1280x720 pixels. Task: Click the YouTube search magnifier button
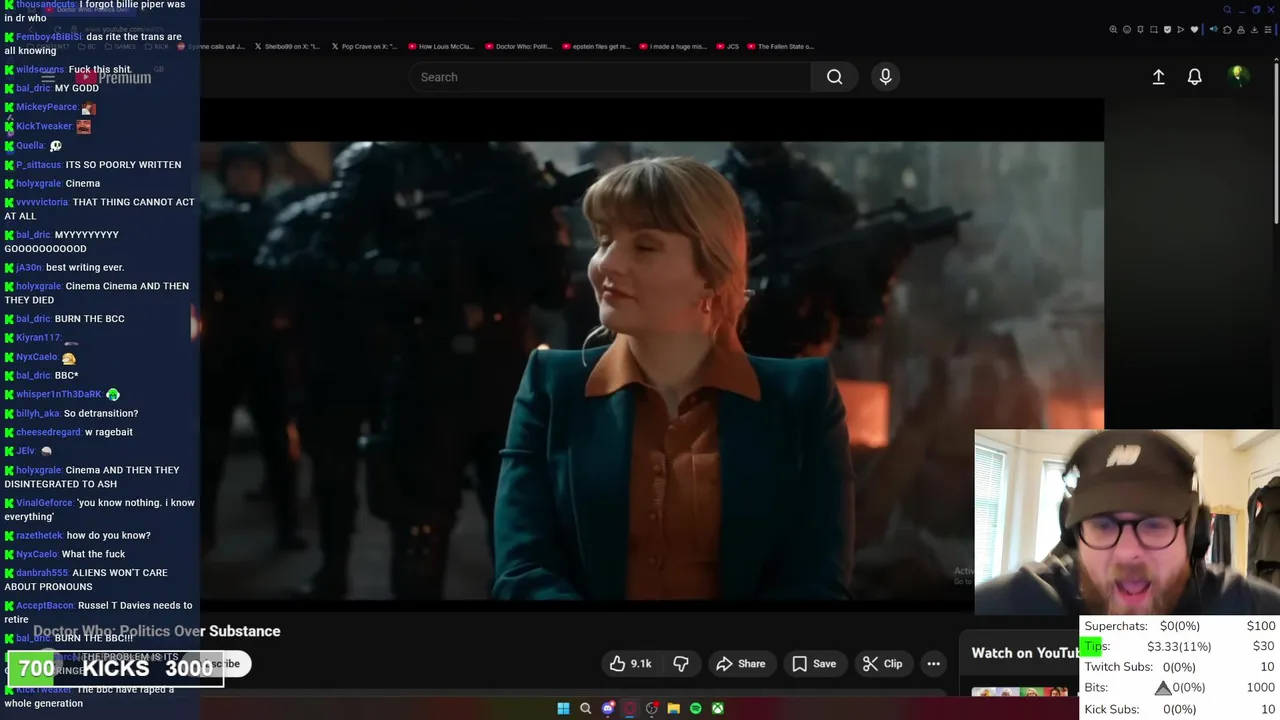(834, 77)
